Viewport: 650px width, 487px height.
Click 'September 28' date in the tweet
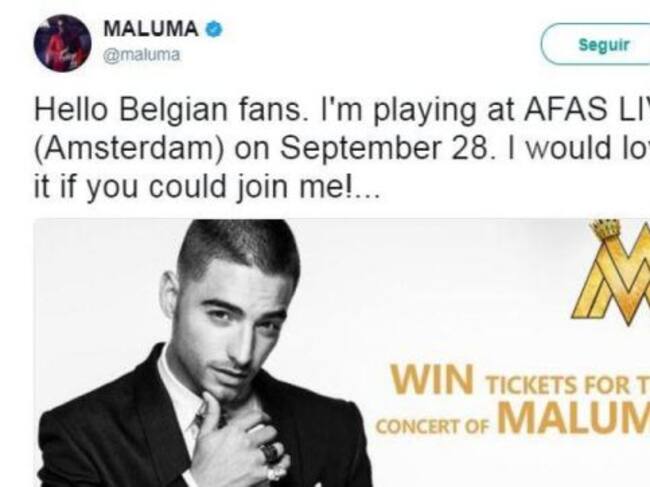tap(384, 149)
